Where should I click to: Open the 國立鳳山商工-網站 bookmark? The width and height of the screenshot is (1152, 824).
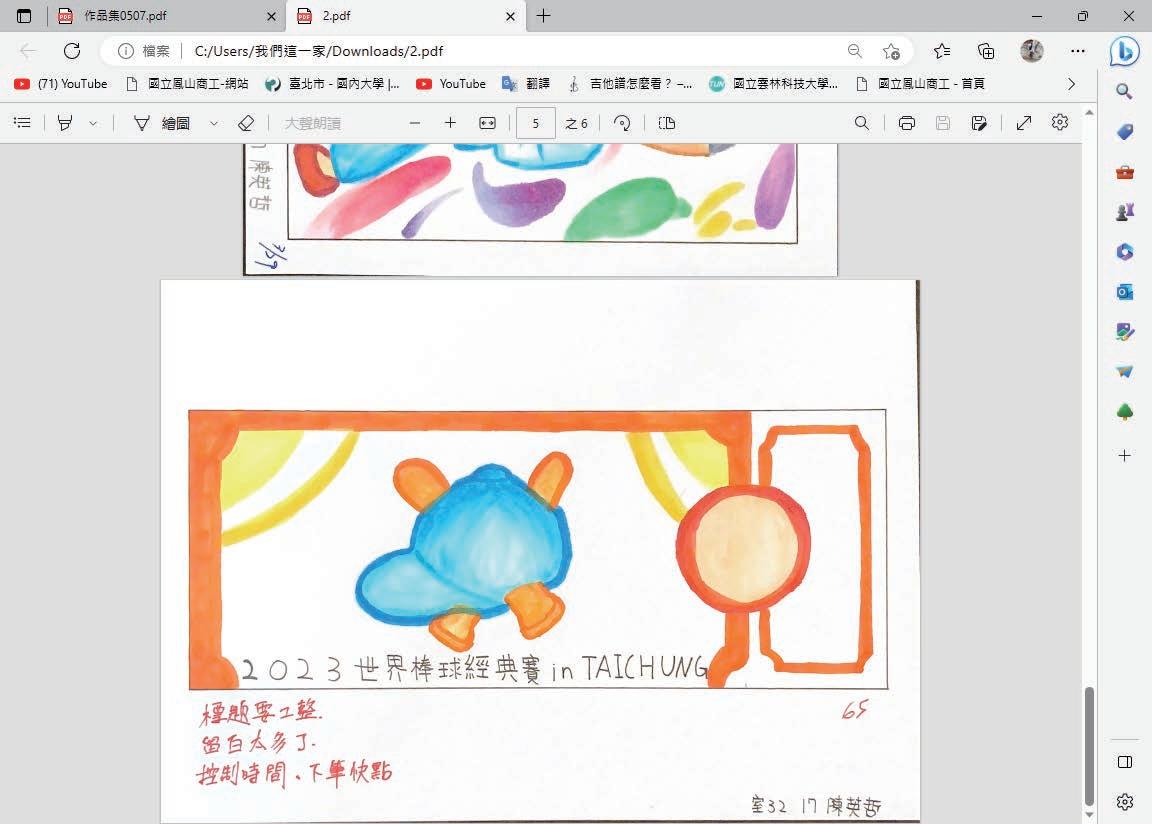(x=187, y=84)
